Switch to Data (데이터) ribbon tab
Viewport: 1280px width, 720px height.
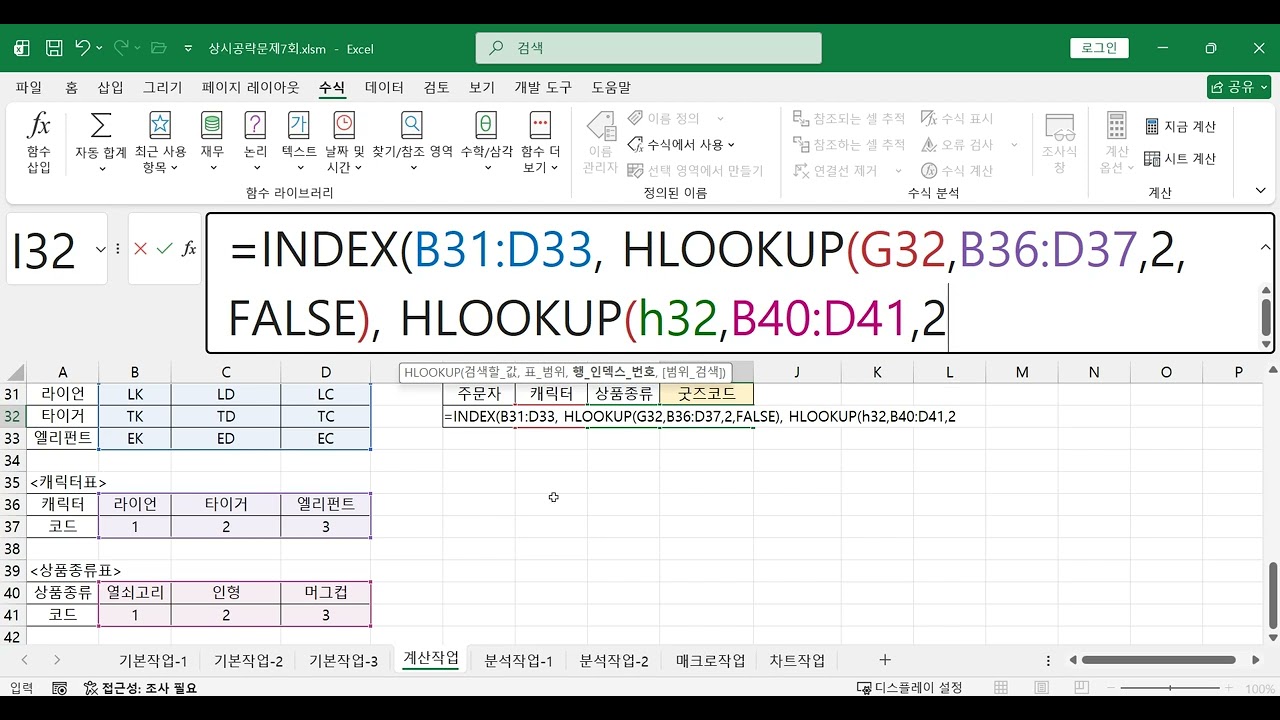(384, 87)
